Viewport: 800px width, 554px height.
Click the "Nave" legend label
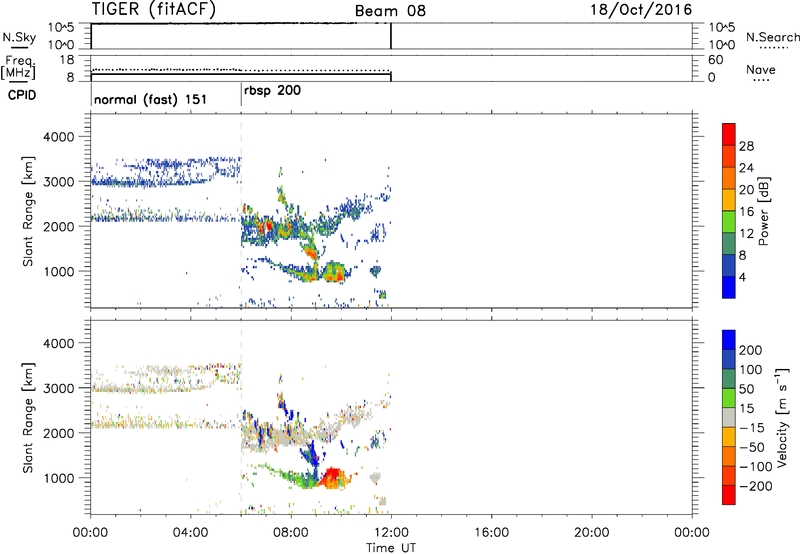[761, 69]
